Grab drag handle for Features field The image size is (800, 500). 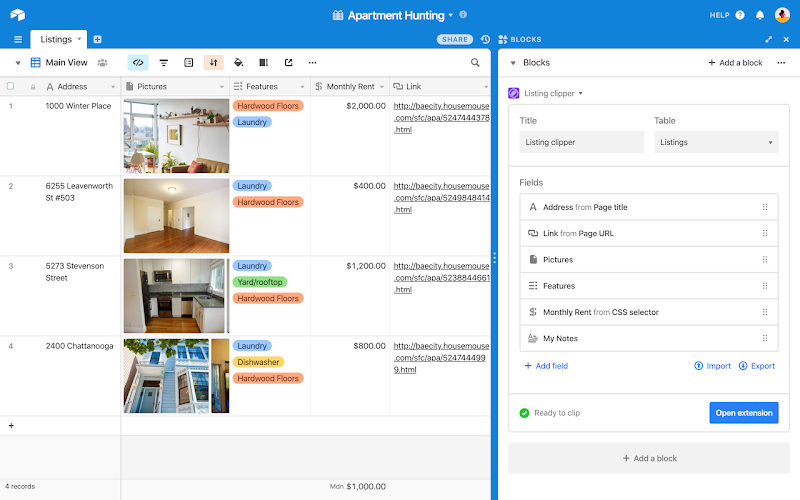765,286
